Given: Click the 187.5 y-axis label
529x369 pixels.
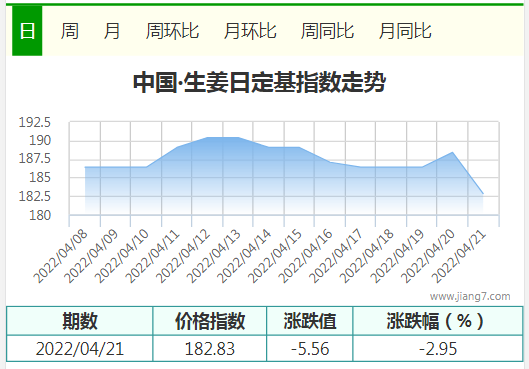Looking at the screenshot, I should 34,159.
